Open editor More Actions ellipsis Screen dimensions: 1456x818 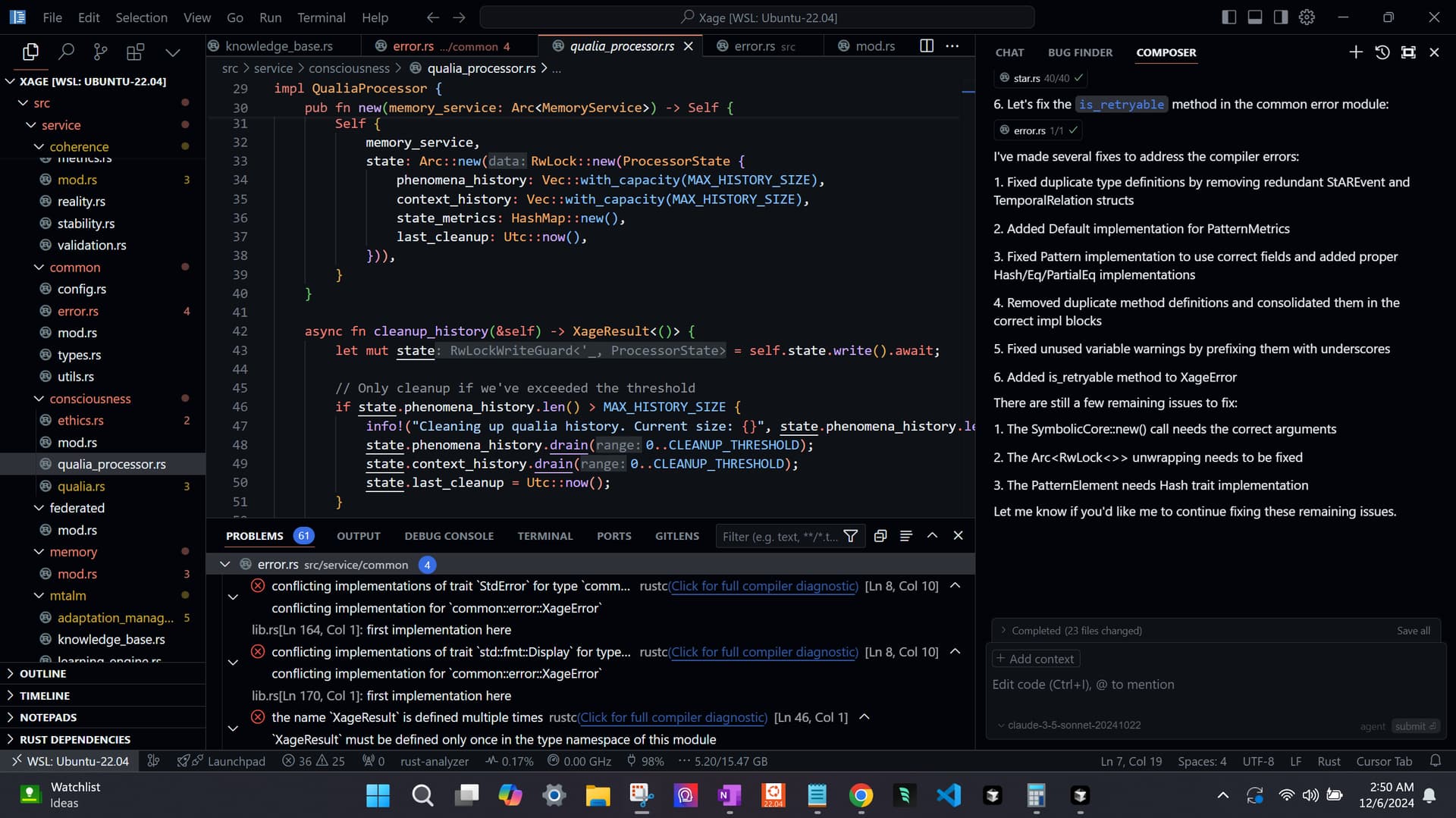952,46
